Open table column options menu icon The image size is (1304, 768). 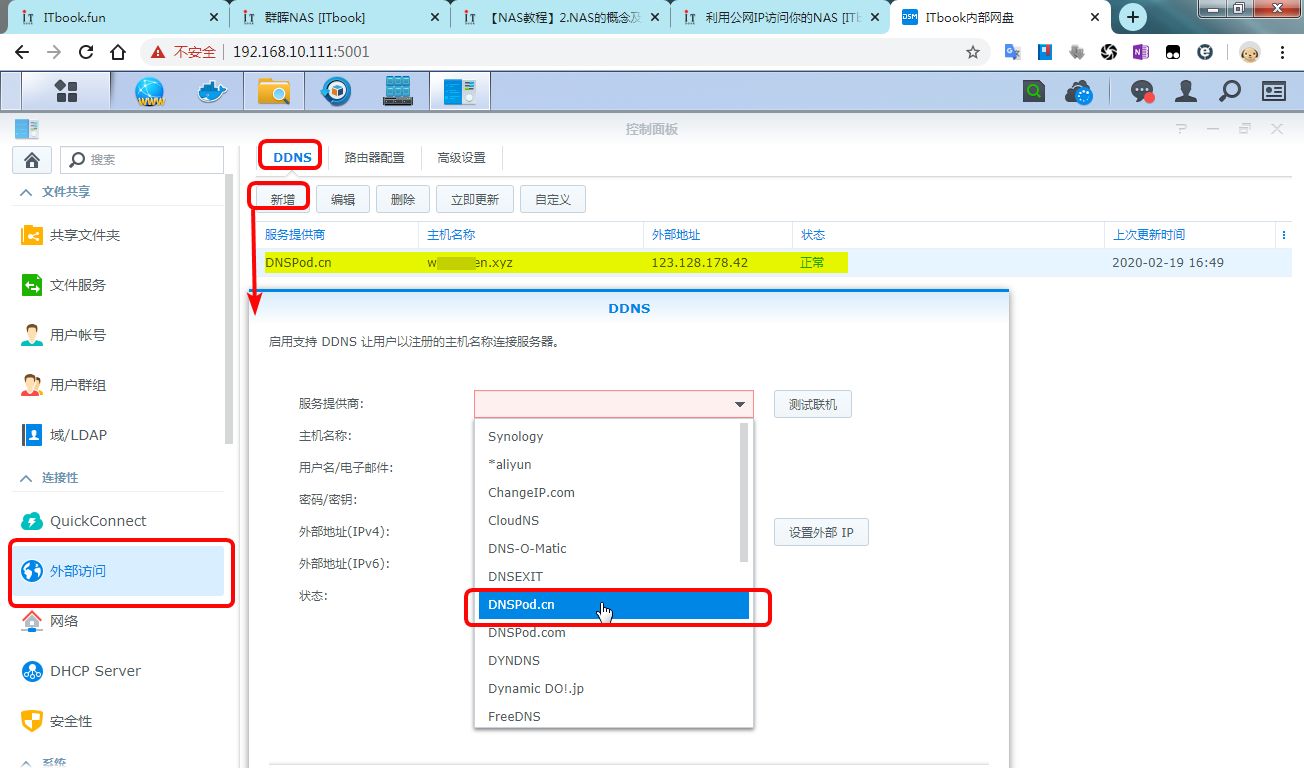(x=1284, y=235)
